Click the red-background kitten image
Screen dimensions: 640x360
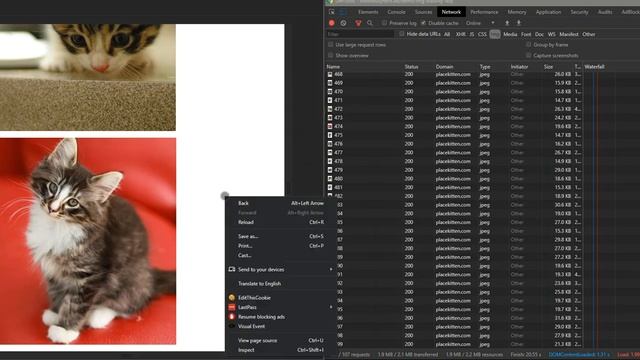(88, 241)
